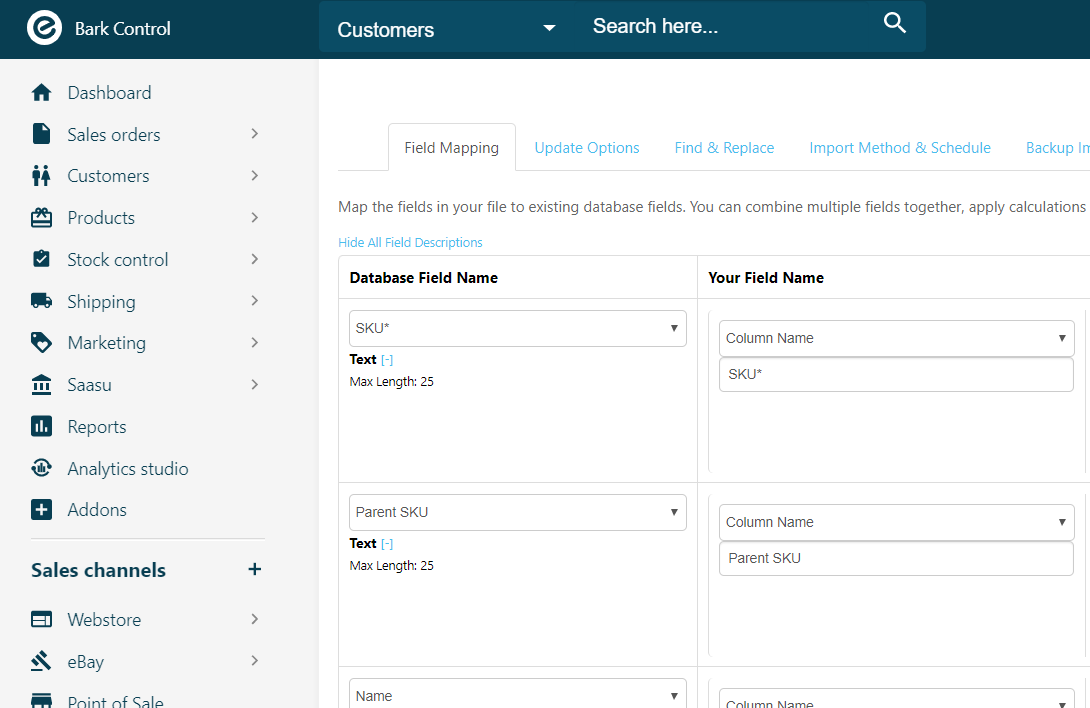Select the Customers people icon
The image size is (1090, 708).
(42, 176)
